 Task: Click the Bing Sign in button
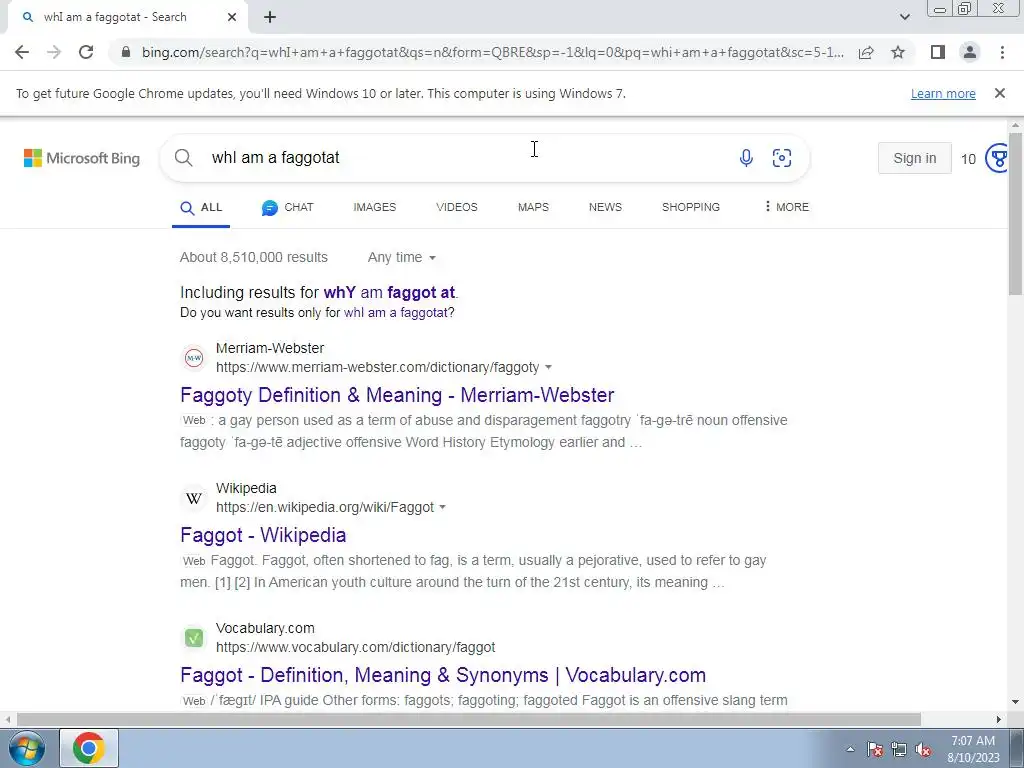point(914,158)
